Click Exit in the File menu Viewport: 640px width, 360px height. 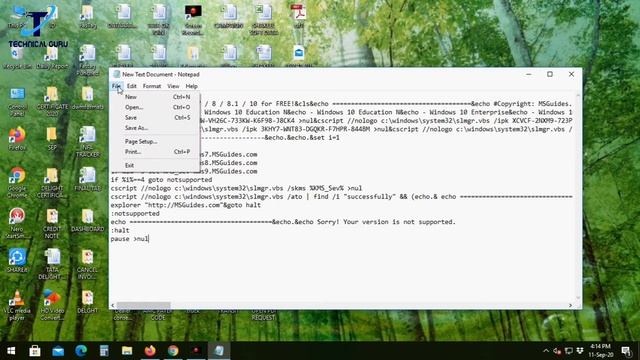pyautogui.click(x=158, y=165)
